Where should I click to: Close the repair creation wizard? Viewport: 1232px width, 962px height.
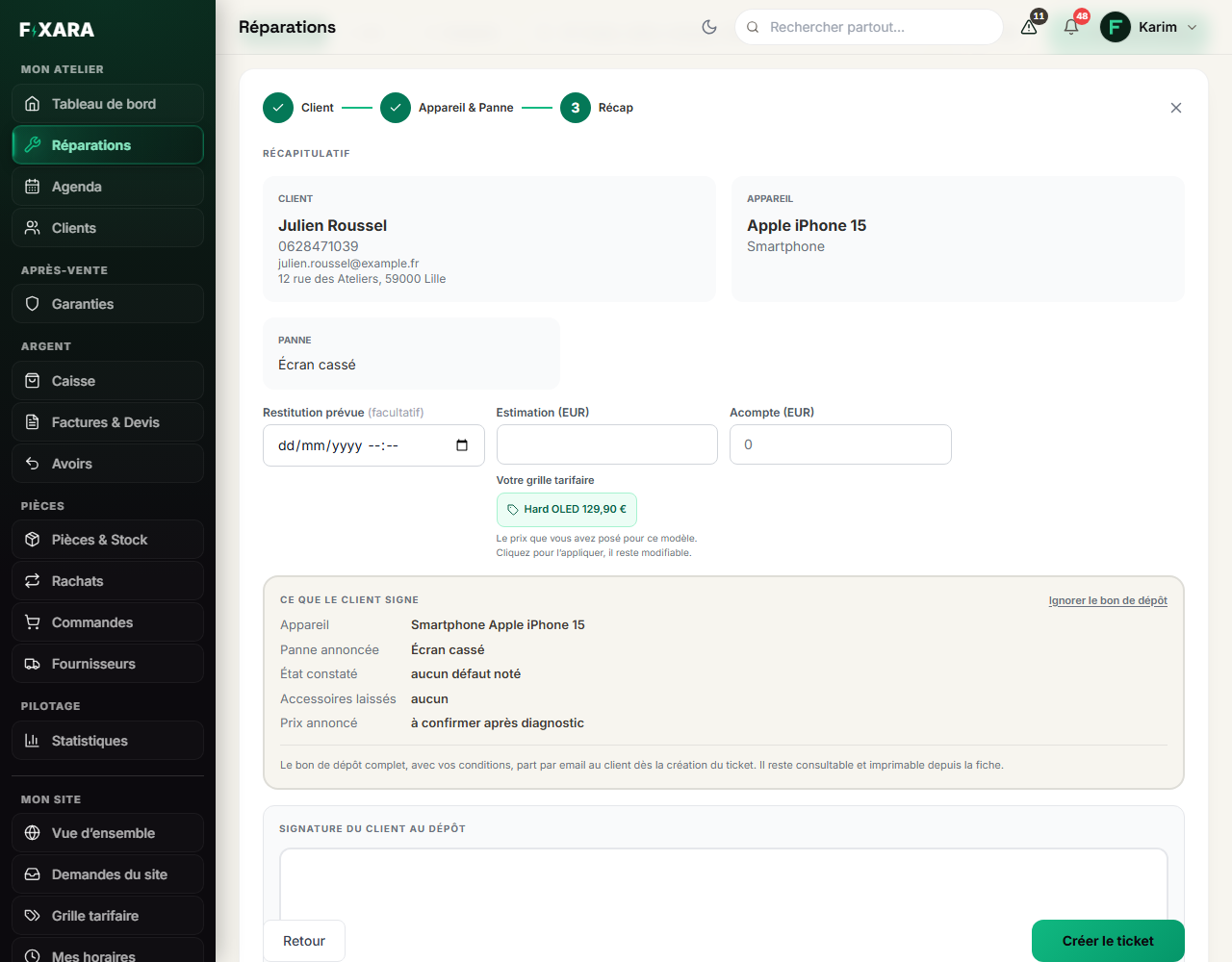[x=1176, y=108]
